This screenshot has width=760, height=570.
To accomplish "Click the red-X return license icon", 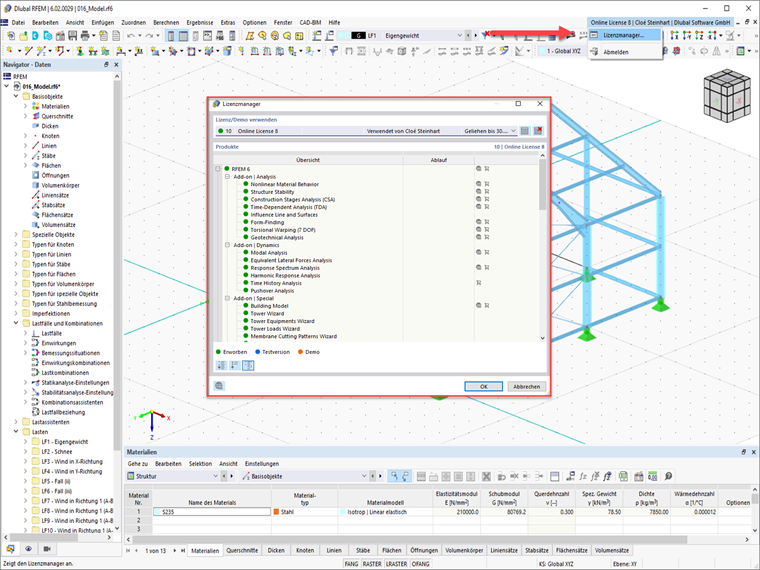I will pyautogui.click(x=538, y=131).
